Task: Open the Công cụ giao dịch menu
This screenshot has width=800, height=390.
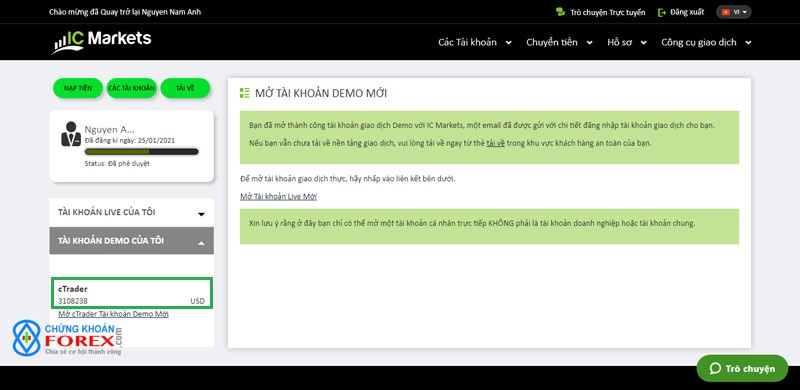Action: [706, 42]
